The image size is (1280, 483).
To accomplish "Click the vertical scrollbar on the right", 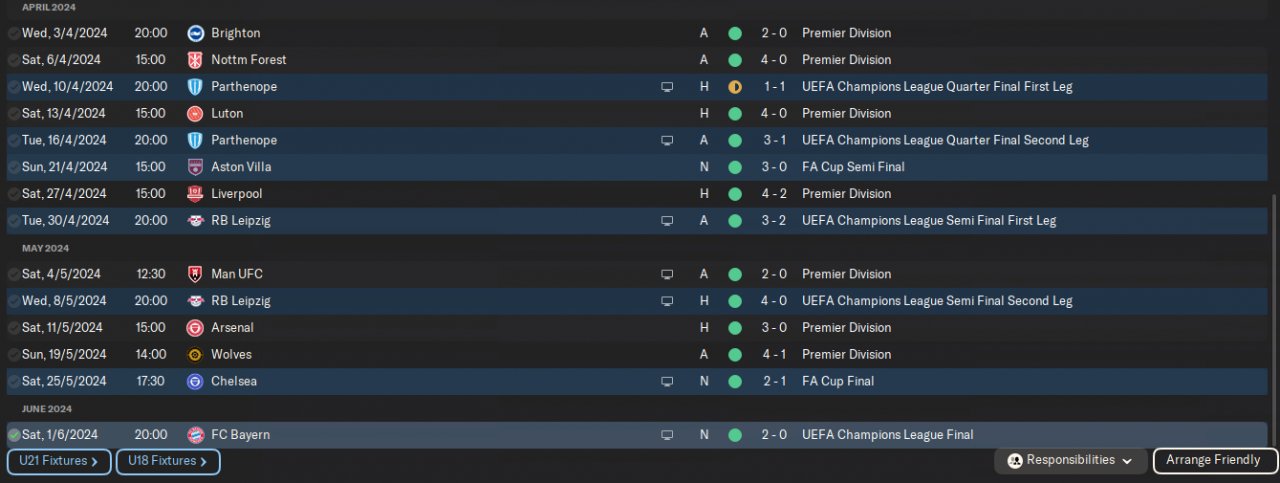I will (1273, 320).
